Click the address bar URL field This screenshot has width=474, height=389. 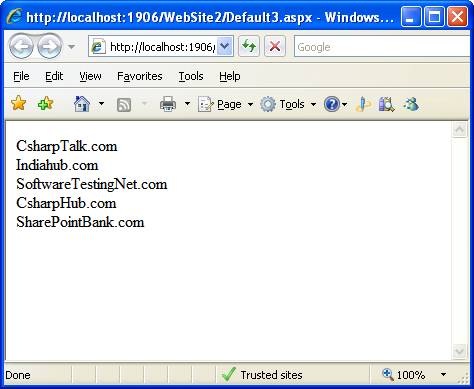tap(161, 47)
